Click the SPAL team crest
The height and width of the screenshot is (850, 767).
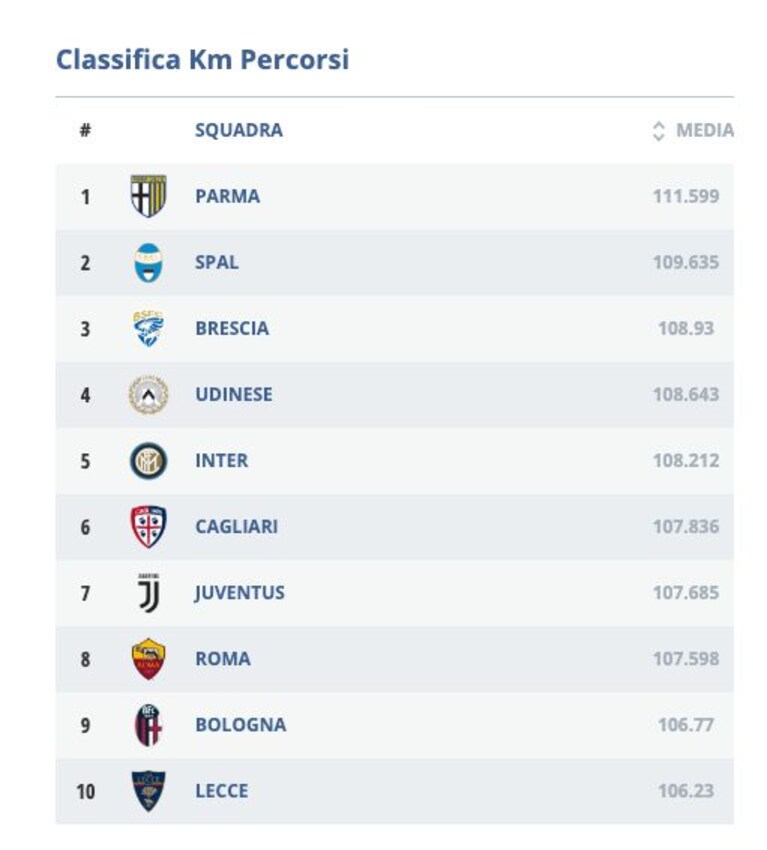(148, 263)
